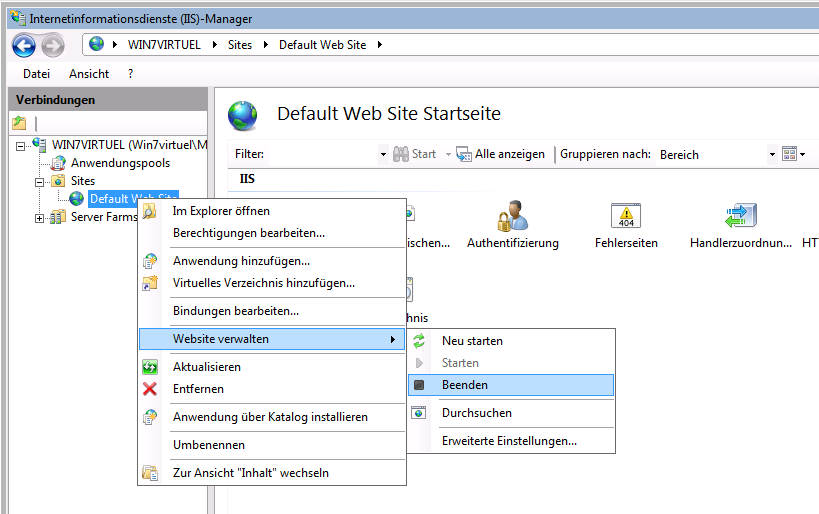Image resolution: width=819 pixels, height=514 pixels.
Task: Collapse the WIN7VIRTUEL server node
Action: (x=20, y=146)
